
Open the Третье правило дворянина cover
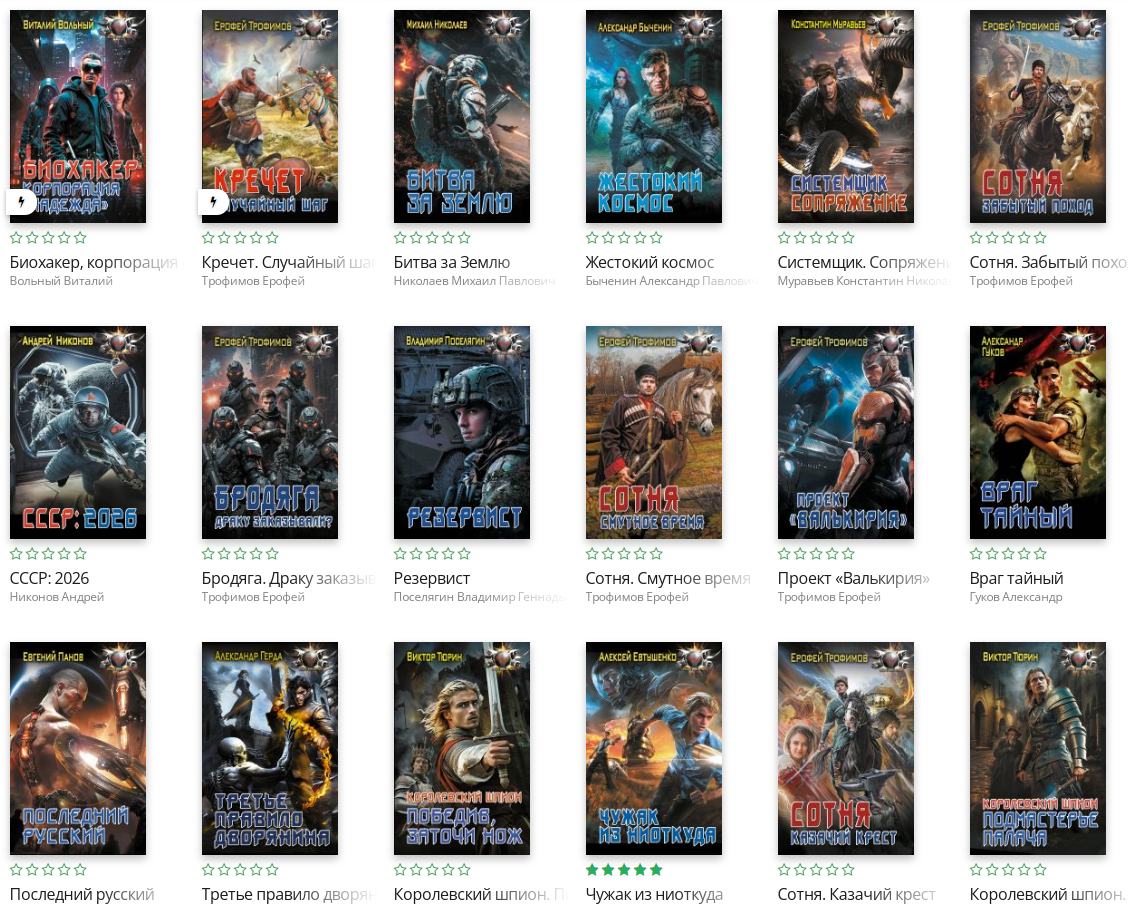tap(269, 748)
